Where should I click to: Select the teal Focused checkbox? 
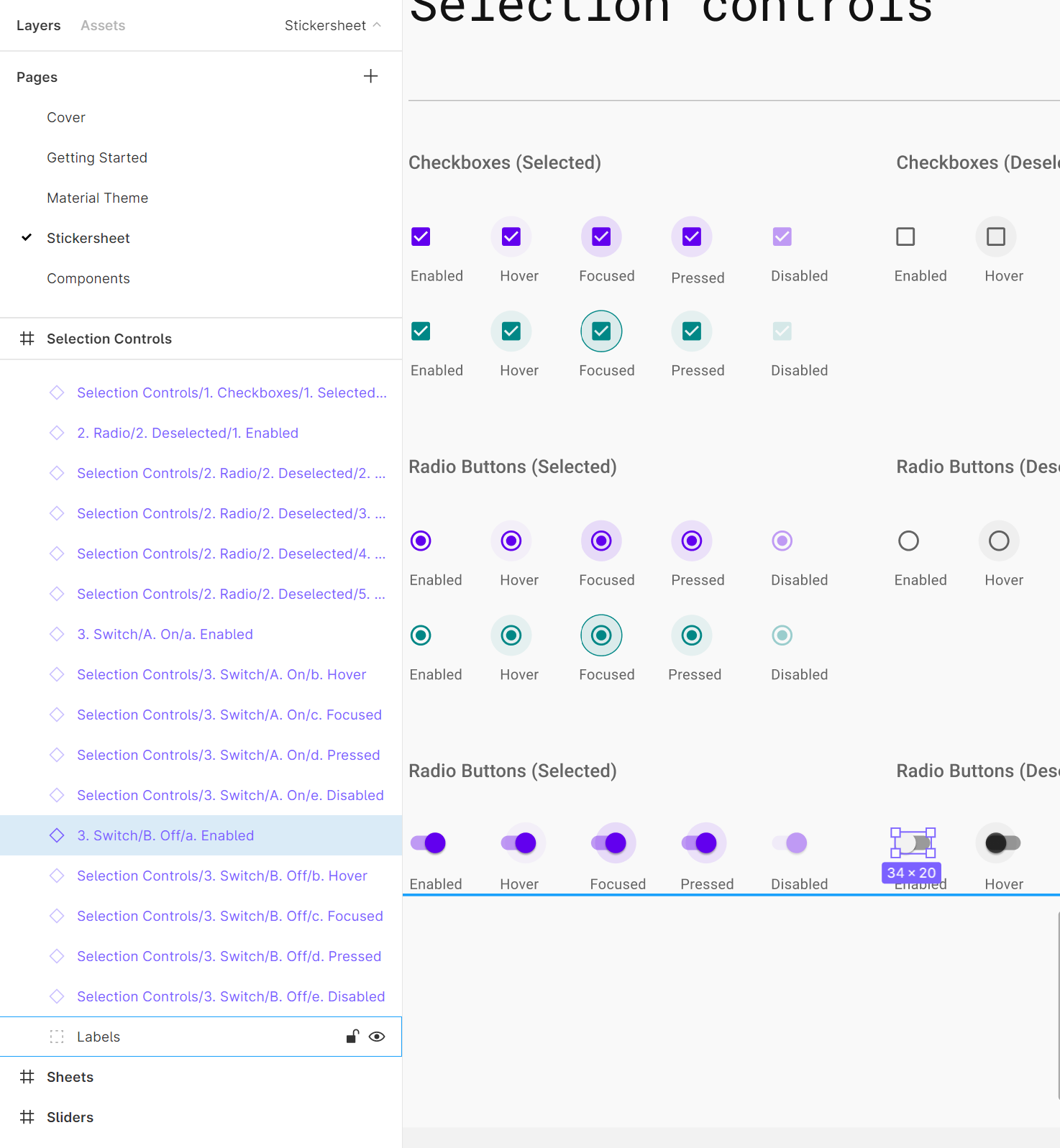601,331
